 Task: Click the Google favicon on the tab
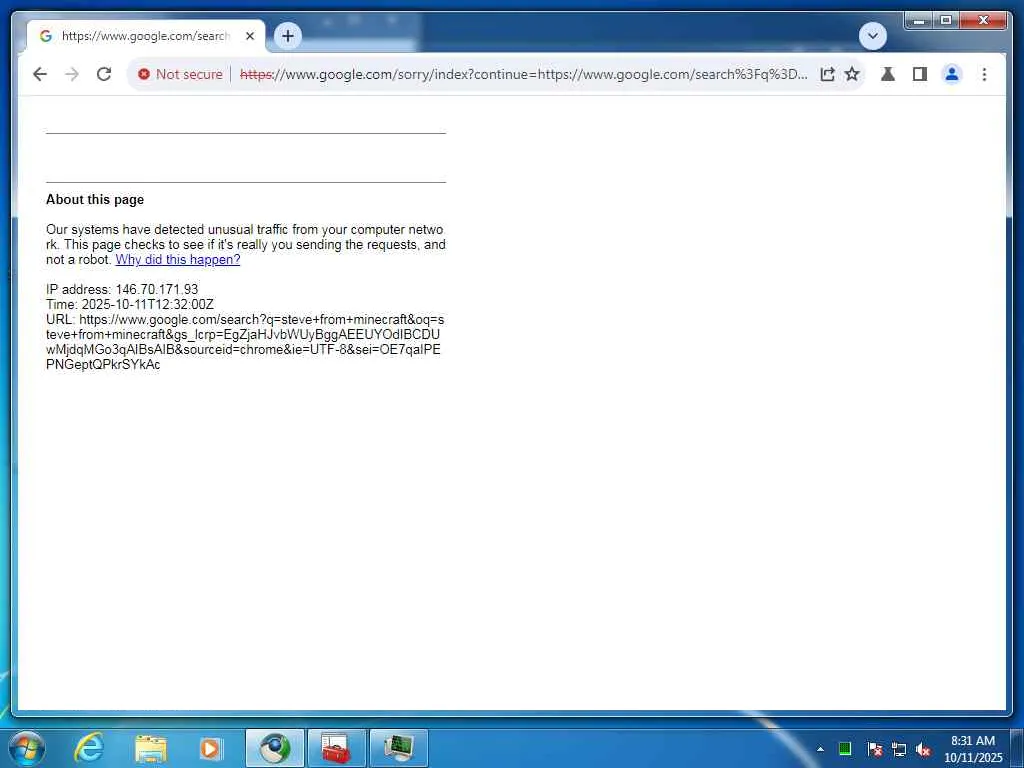[46, 36]
